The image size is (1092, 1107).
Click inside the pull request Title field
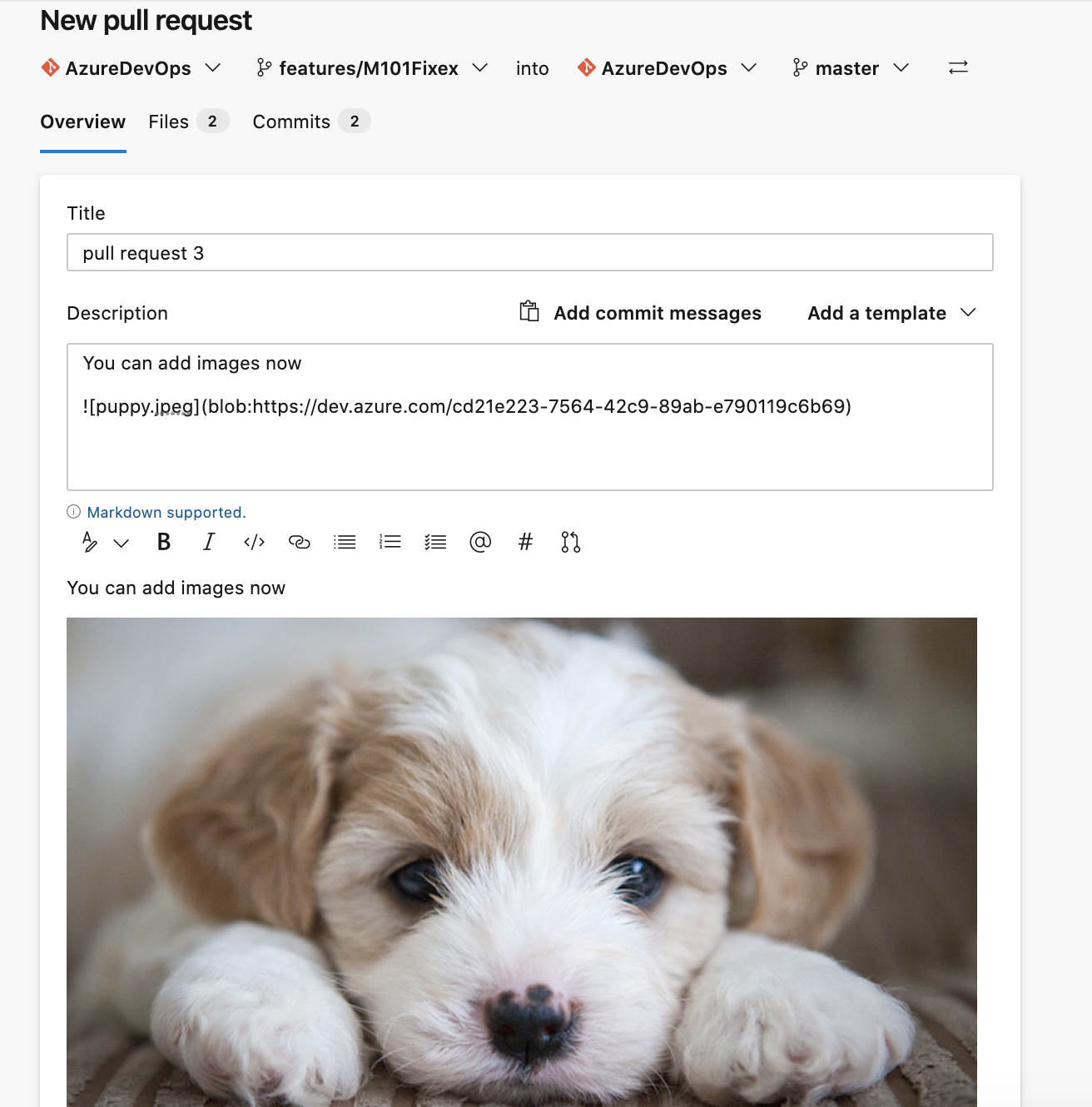click(529, 252)
